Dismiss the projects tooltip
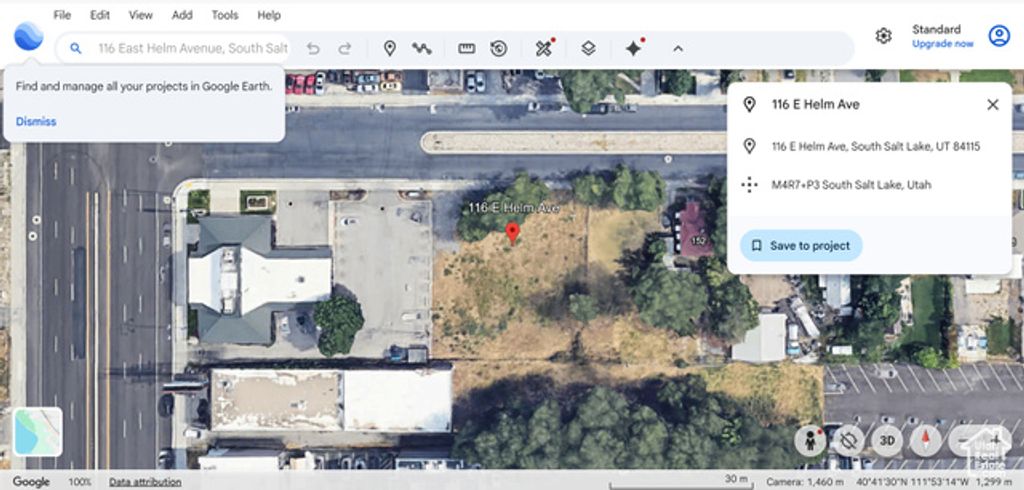This screenshot has height=490, width=1024. 36,122
